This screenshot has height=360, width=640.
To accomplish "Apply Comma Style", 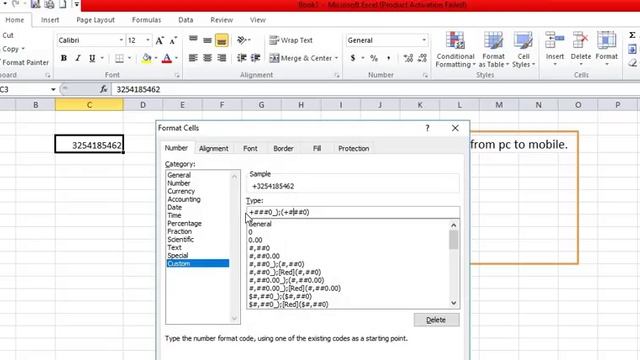I will (x=388, y=58).
